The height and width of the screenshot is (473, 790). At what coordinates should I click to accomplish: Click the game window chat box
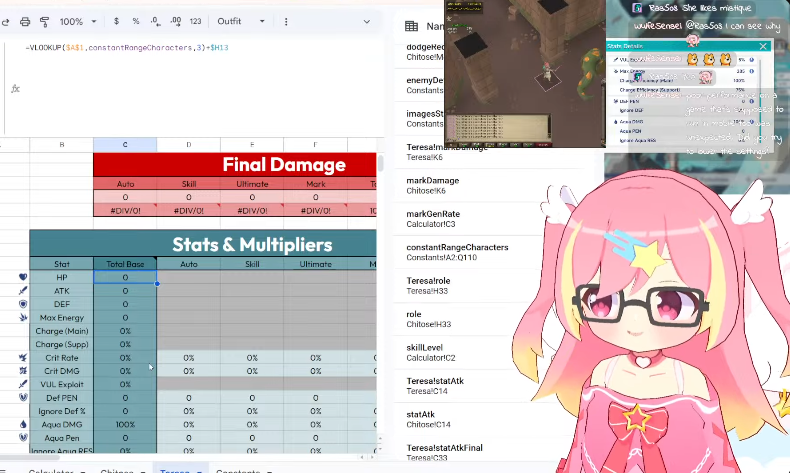pos(498,128)
